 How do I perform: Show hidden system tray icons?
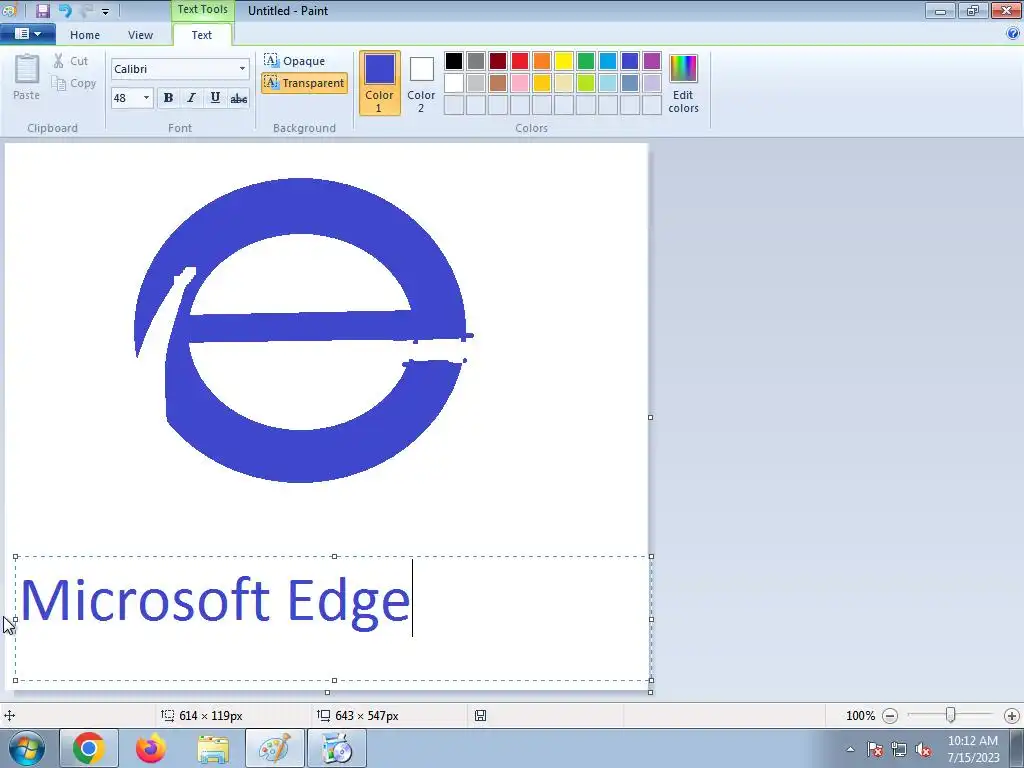pos(850,749)
